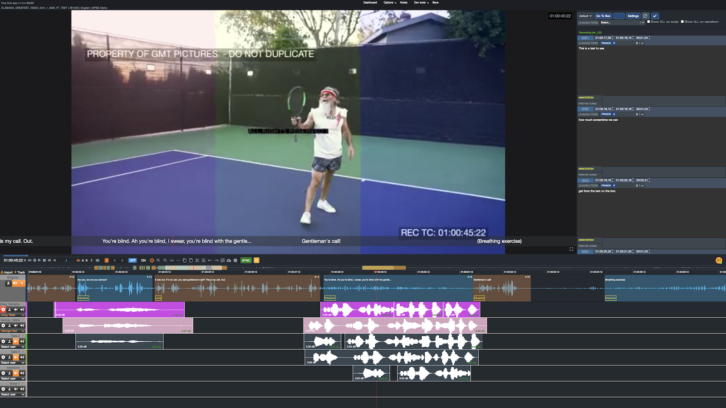The height and width of the screenshot is (408, 726).
Task: Click the box number field beside Go To Box
Action: [619, 16]
